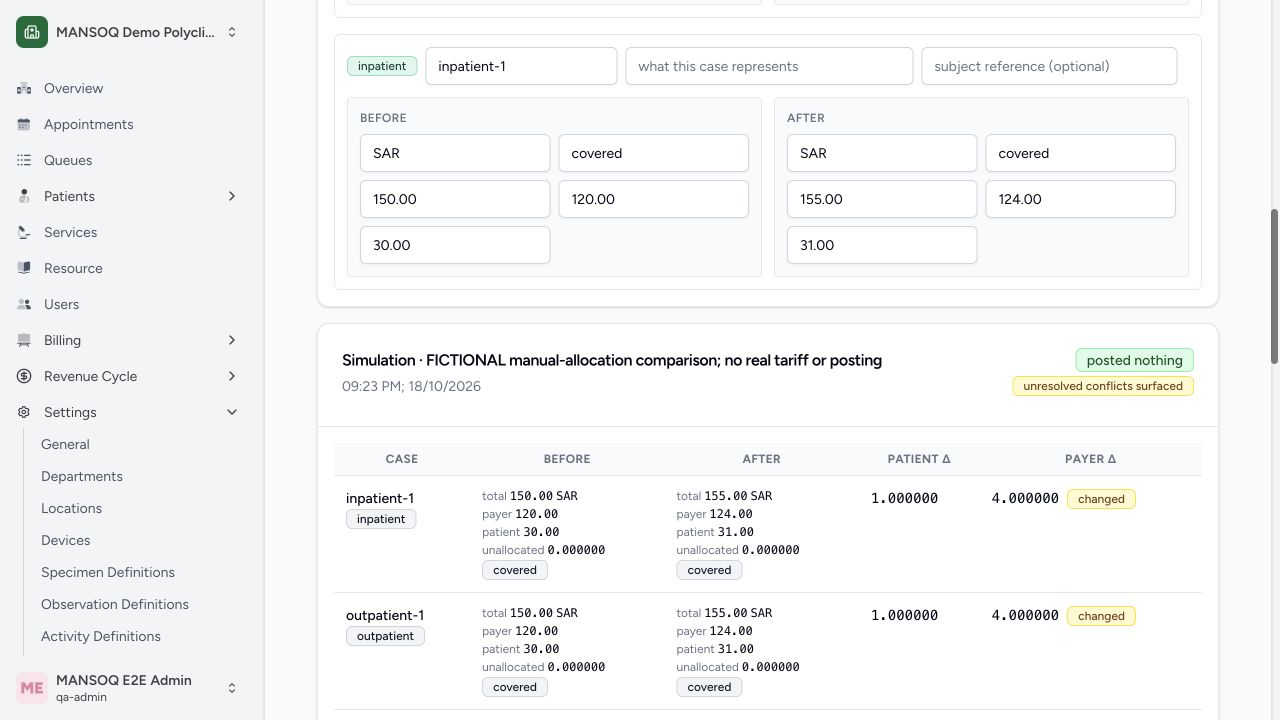Go to the Overview page
The image size is (1280, 720).
73,88
